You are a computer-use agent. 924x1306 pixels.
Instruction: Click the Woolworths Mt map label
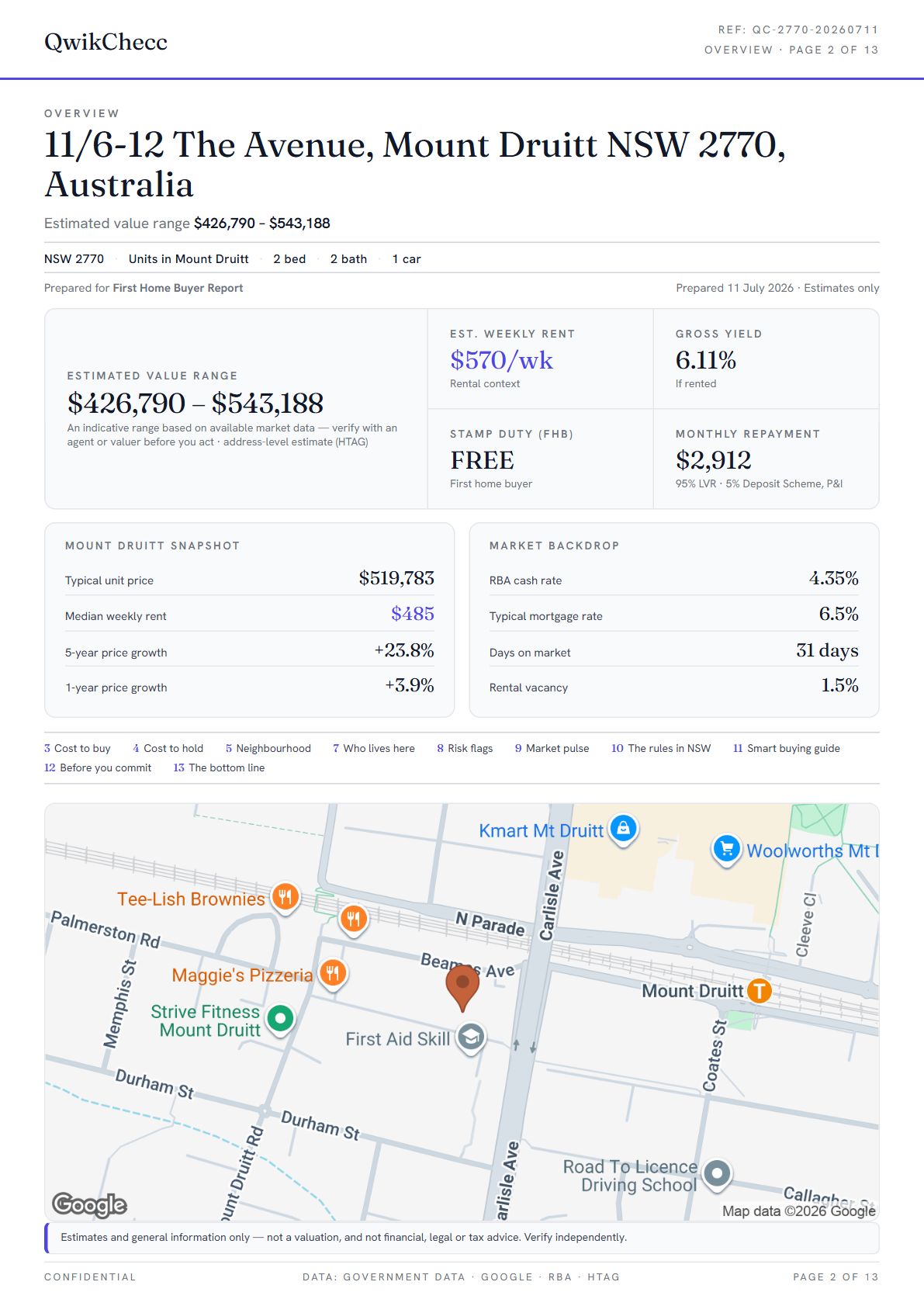(x=812, y=850)
